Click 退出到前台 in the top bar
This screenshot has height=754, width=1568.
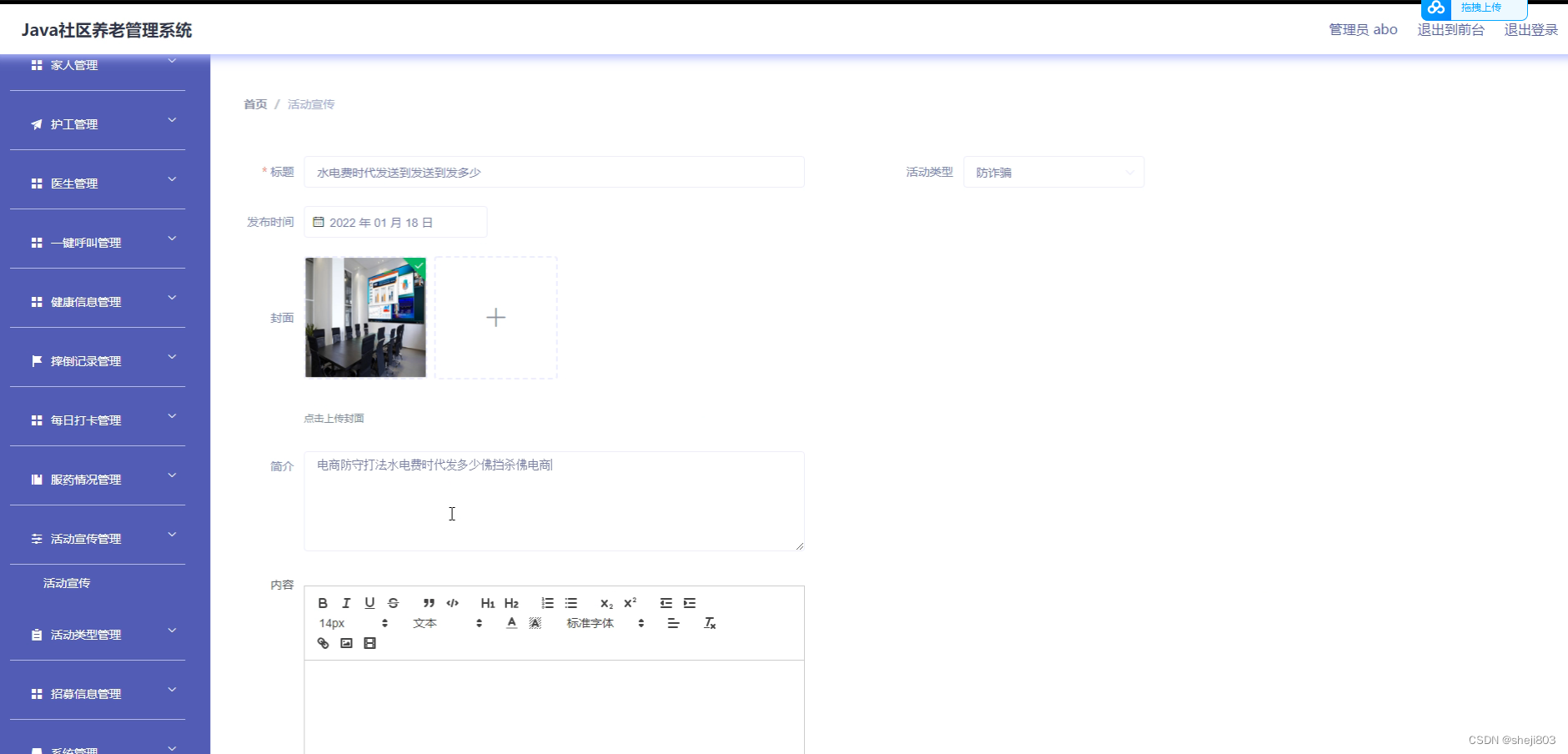[1451, 28]
